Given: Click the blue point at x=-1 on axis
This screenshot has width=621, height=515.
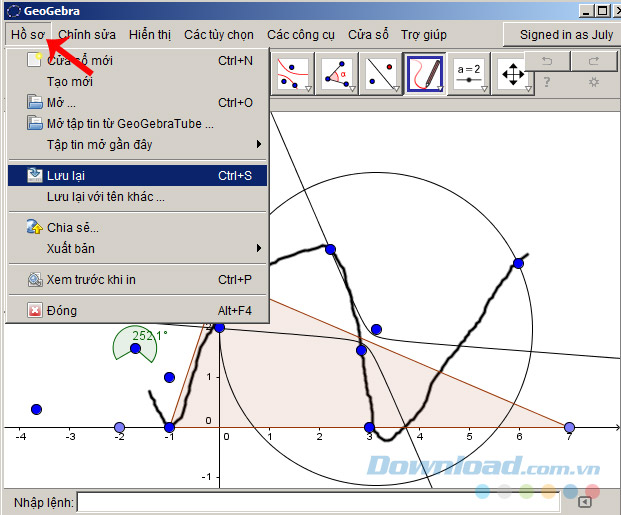Looking at the screenshot, I should pyautogui.click(x=169, y=427).
